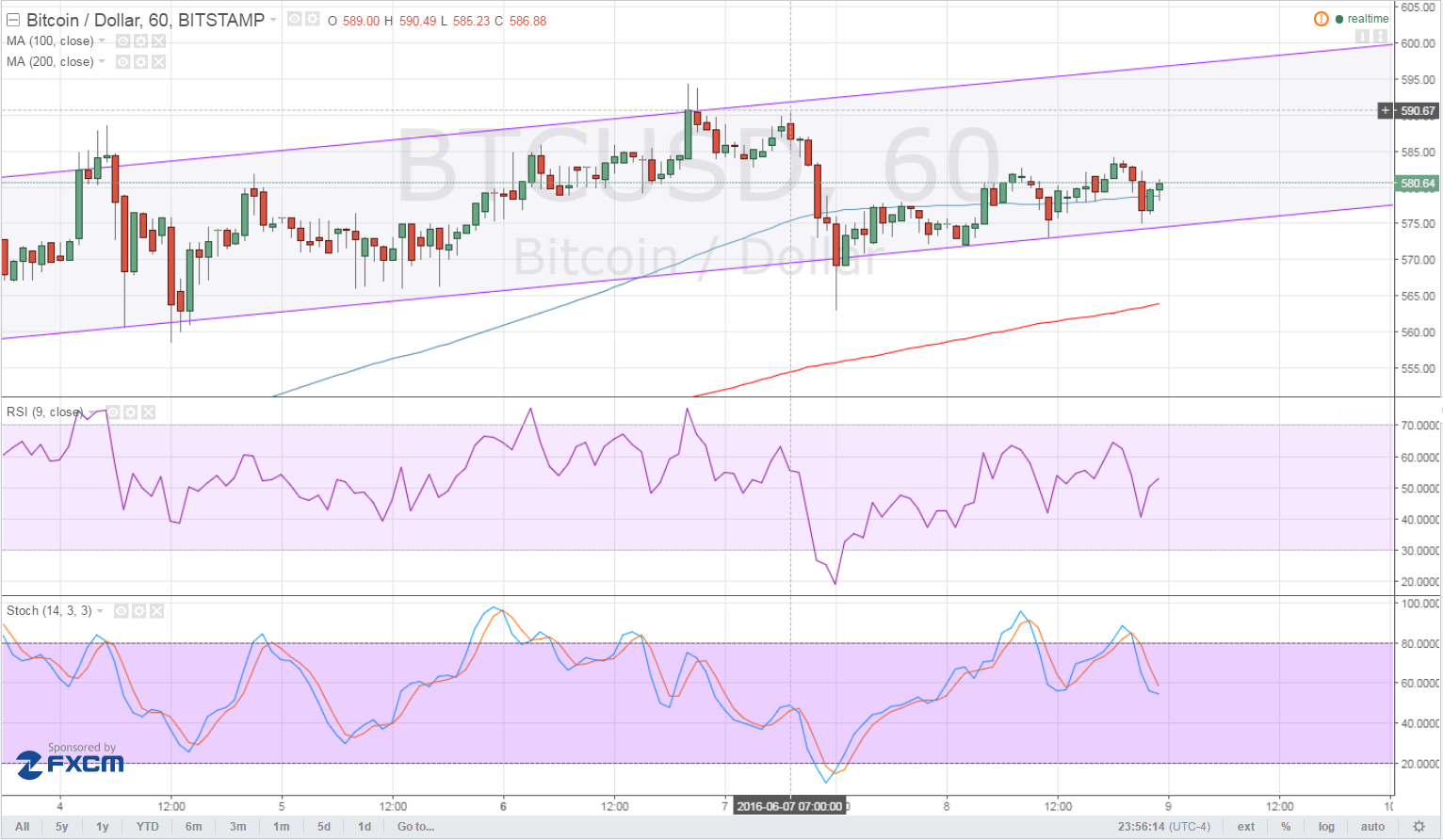
Task: Click the orange exclamation warning icon
Action: coord(1321,19)
